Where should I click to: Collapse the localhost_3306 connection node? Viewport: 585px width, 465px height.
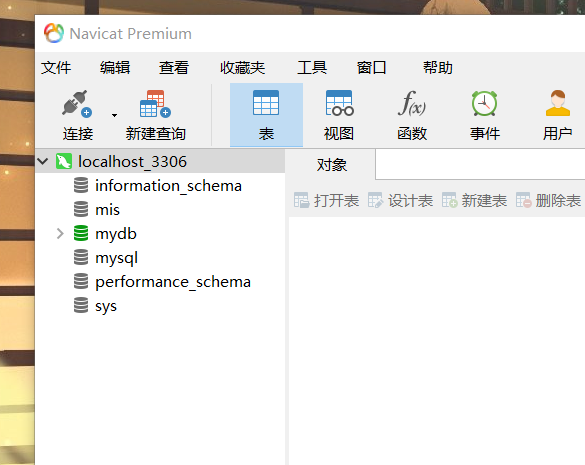pyautogui.click(x=43, y=161)
